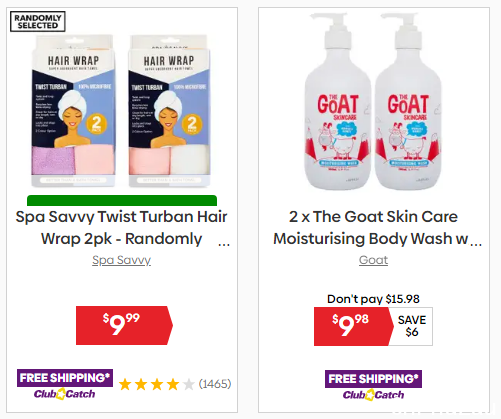
Task: Click Club Catch logo under hair wrap
Action: coord(64,394)
